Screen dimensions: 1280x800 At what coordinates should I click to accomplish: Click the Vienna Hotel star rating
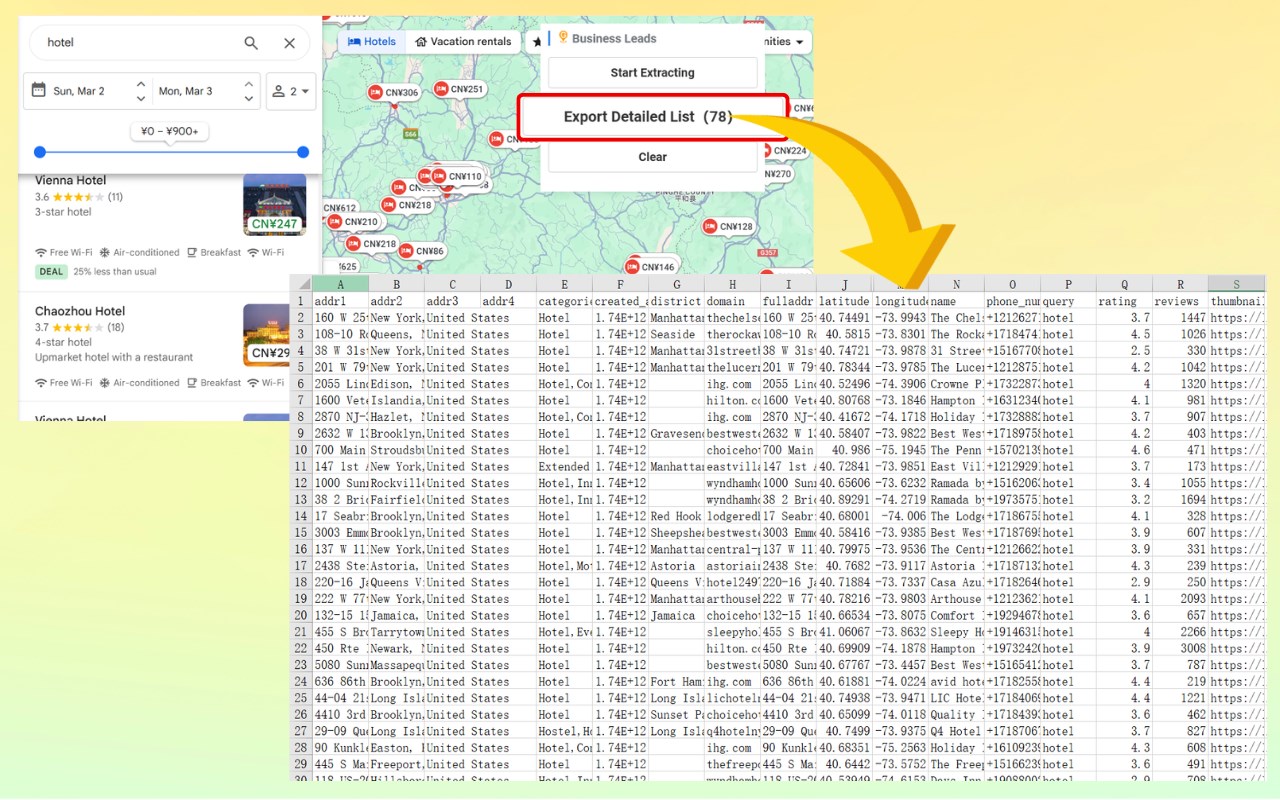pyautogui.click(x=78, y=197)
